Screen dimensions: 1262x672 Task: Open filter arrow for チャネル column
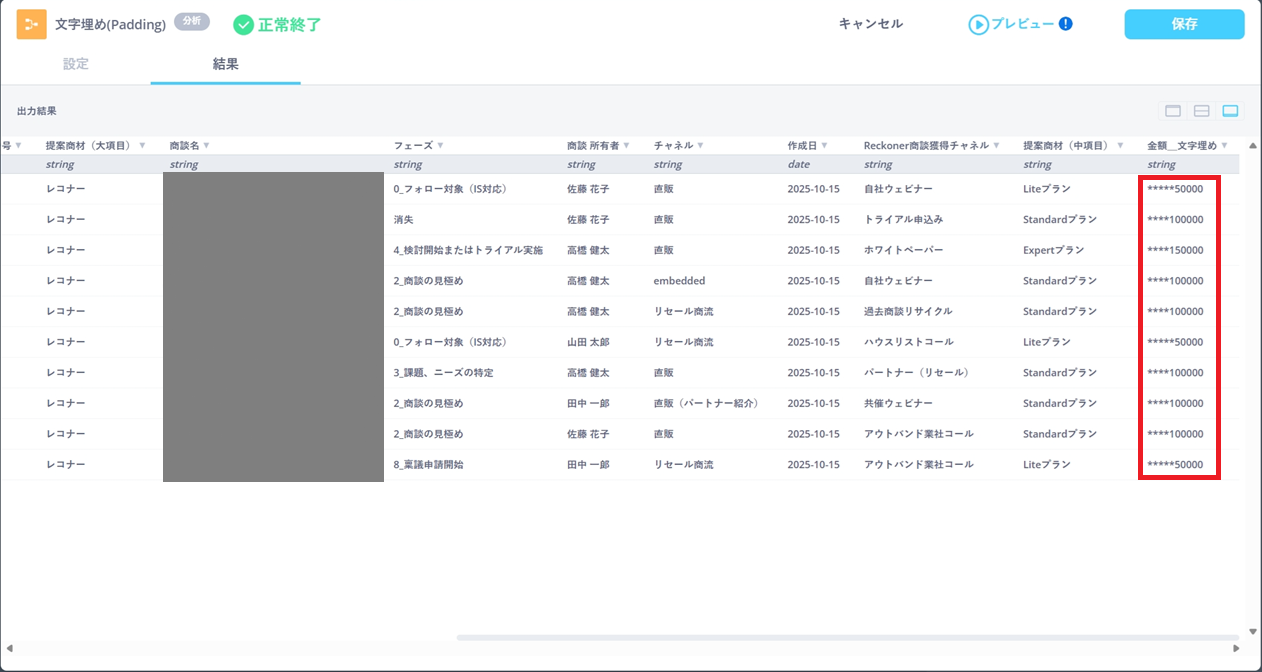point(700,146)
